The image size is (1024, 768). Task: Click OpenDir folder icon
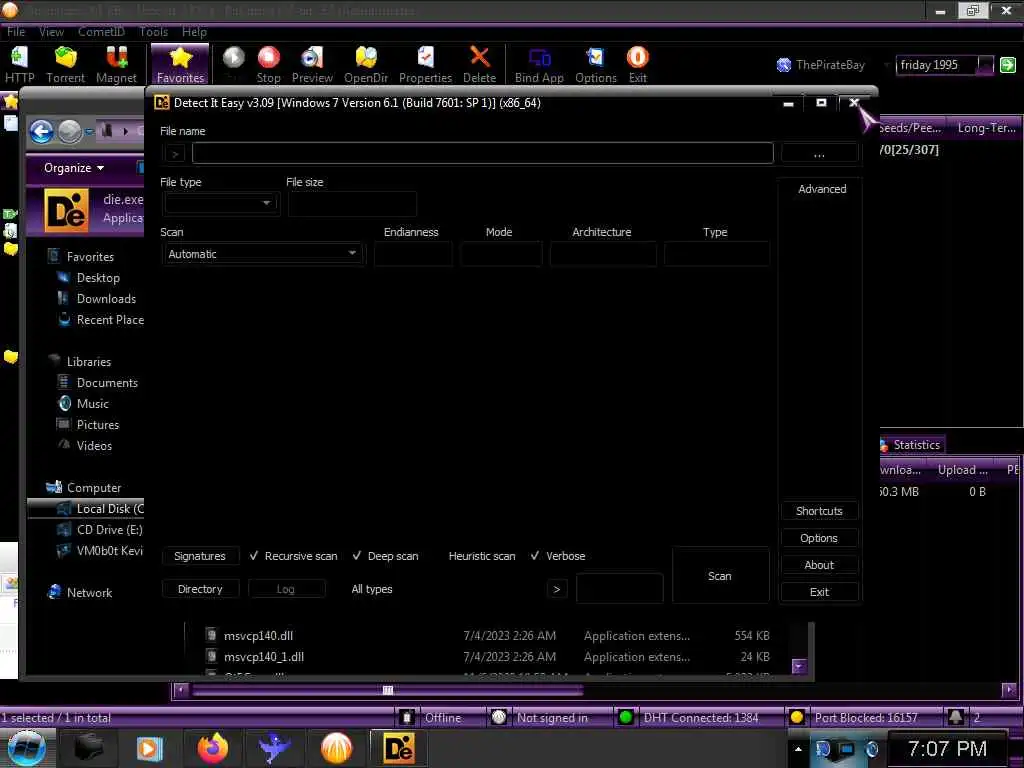tap(366, 57)
